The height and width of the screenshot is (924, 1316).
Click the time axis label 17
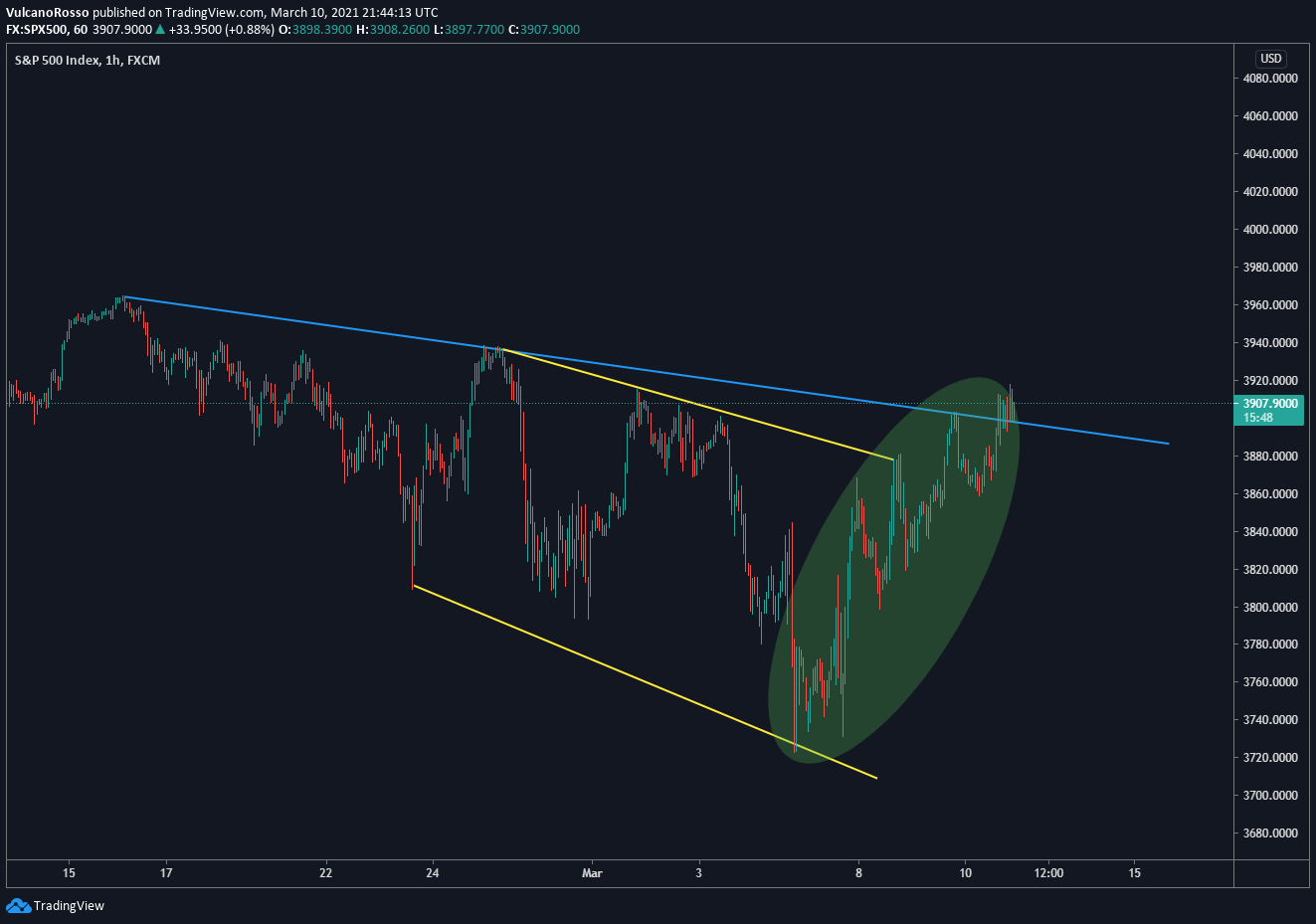click(x=166, y=873)
